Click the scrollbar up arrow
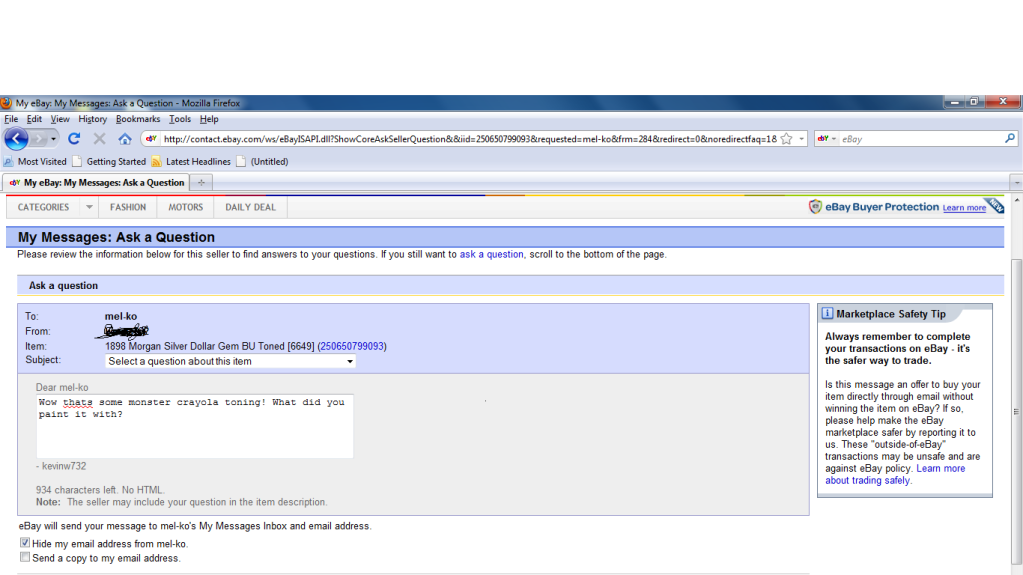The image size is (1023, 575). click(1016, 200)
